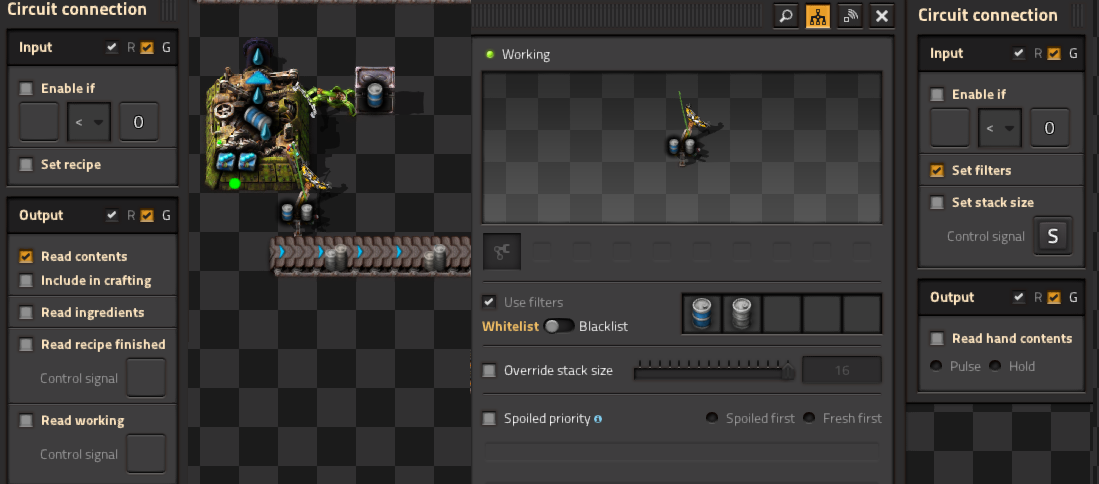
Task: Toggle Output green wire G above Read hand contents
Action: 1053,297
